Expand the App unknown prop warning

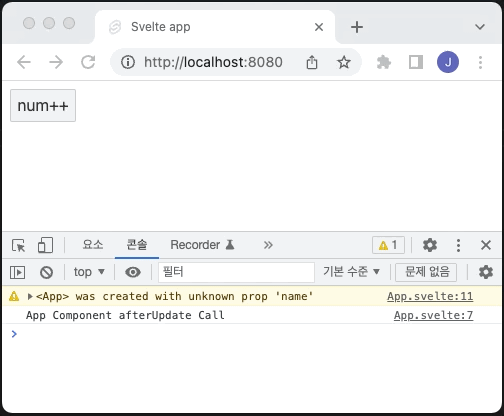[30, 296]
